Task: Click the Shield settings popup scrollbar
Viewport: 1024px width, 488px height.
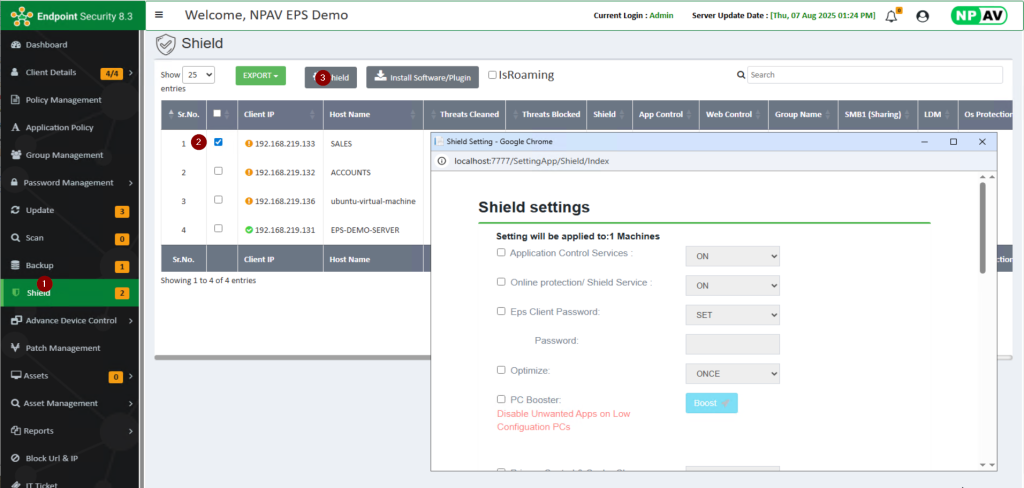Action: coord(982,230)
